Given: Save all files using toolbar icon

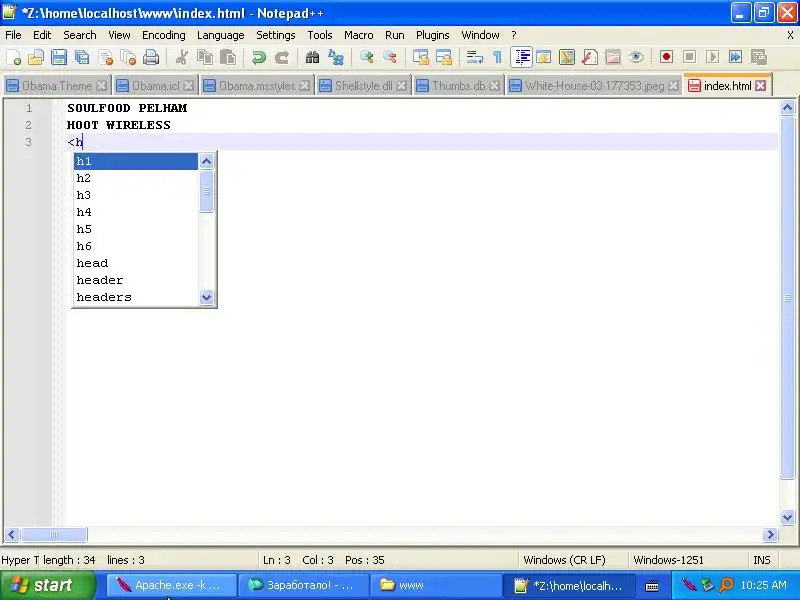Looking at the screenshot, I should coord(82,57).
